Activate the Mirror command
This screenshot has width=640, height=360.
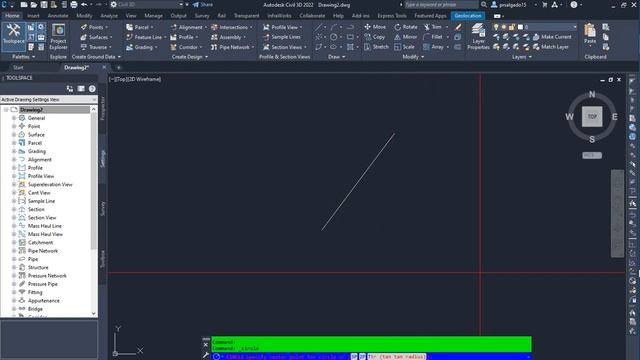coord(406,37)
